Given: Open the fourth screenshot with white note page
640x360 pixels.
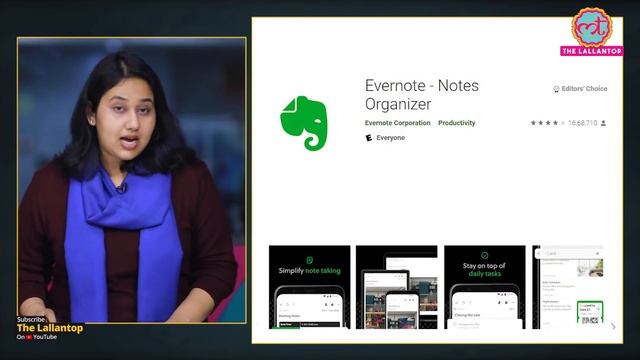Looking at the screenshot, I should 569,287.
